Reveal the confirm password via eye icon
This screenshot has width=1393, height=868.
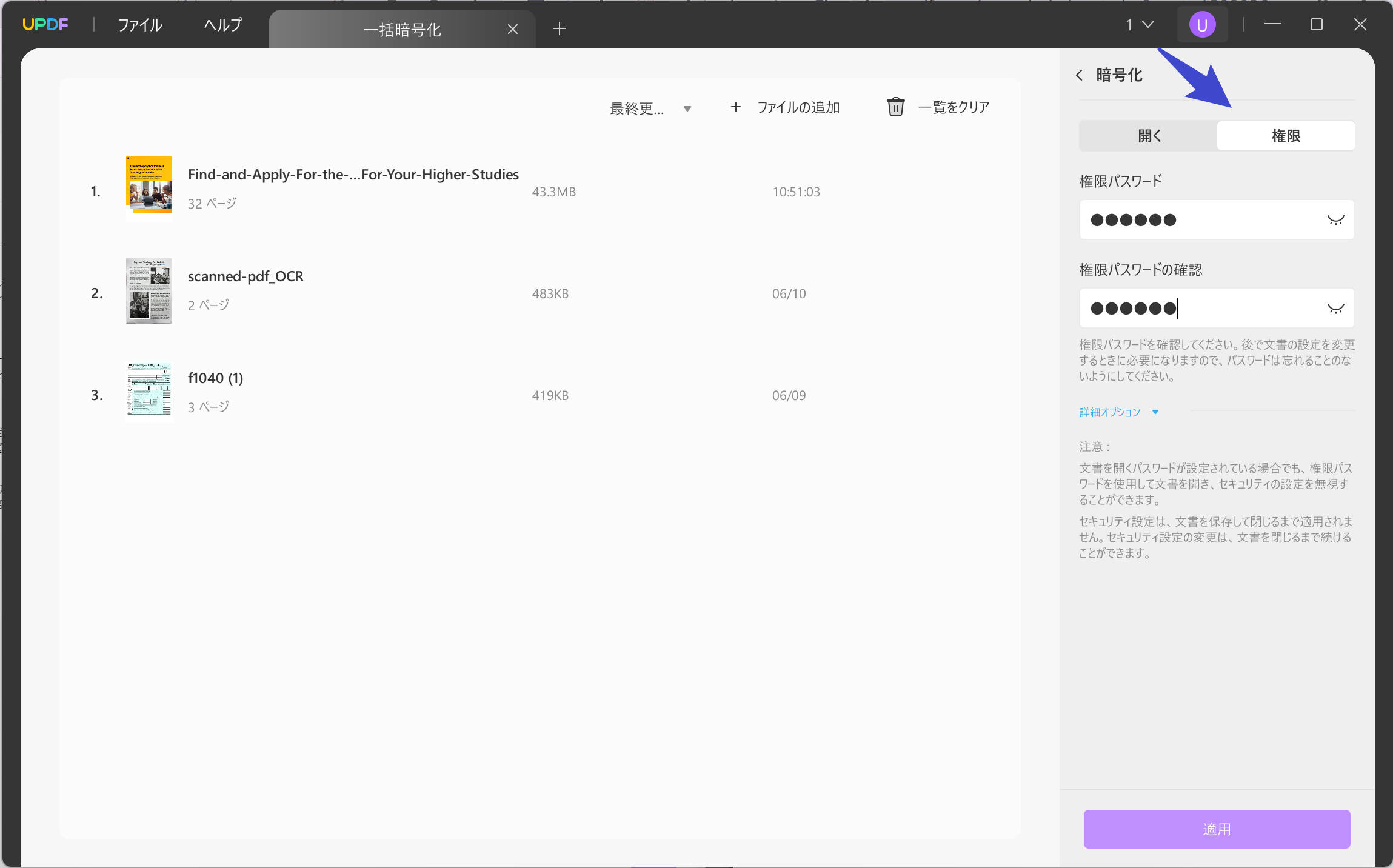tap(1335, 309)
